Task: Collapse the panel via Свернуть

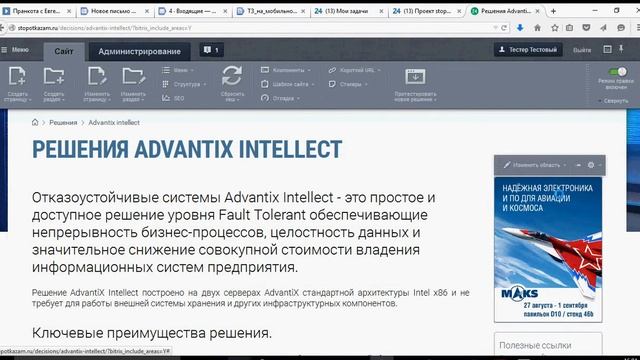Action: pos(613,100)
